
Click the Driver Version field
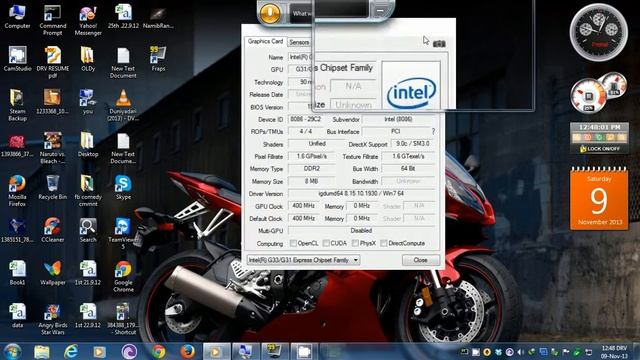(361, 193)
